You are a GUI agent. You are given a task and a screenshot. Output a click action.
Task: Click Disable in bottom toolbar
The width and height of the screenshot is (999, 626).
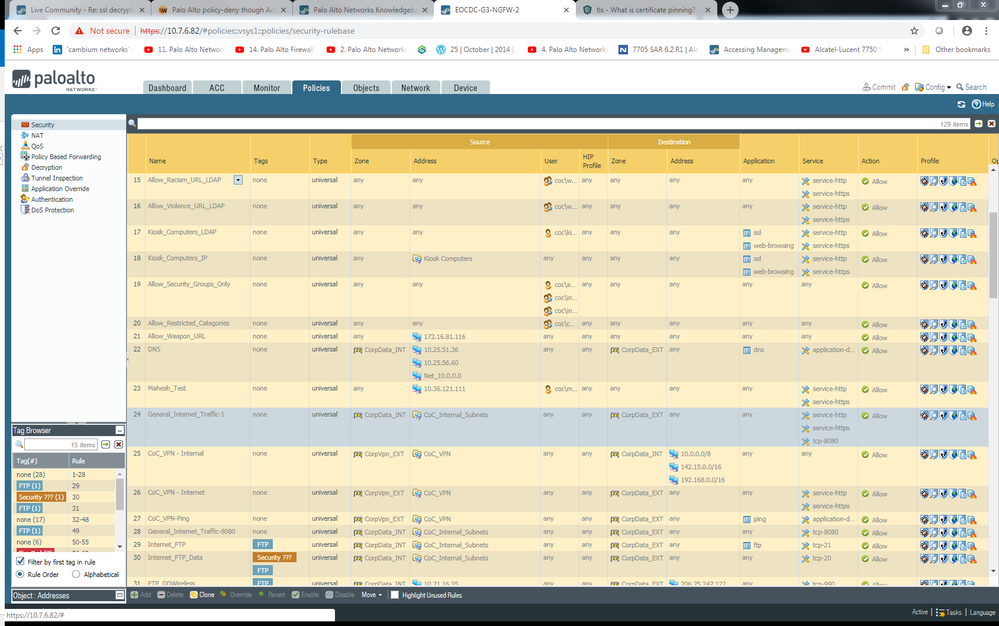(340, 595)
